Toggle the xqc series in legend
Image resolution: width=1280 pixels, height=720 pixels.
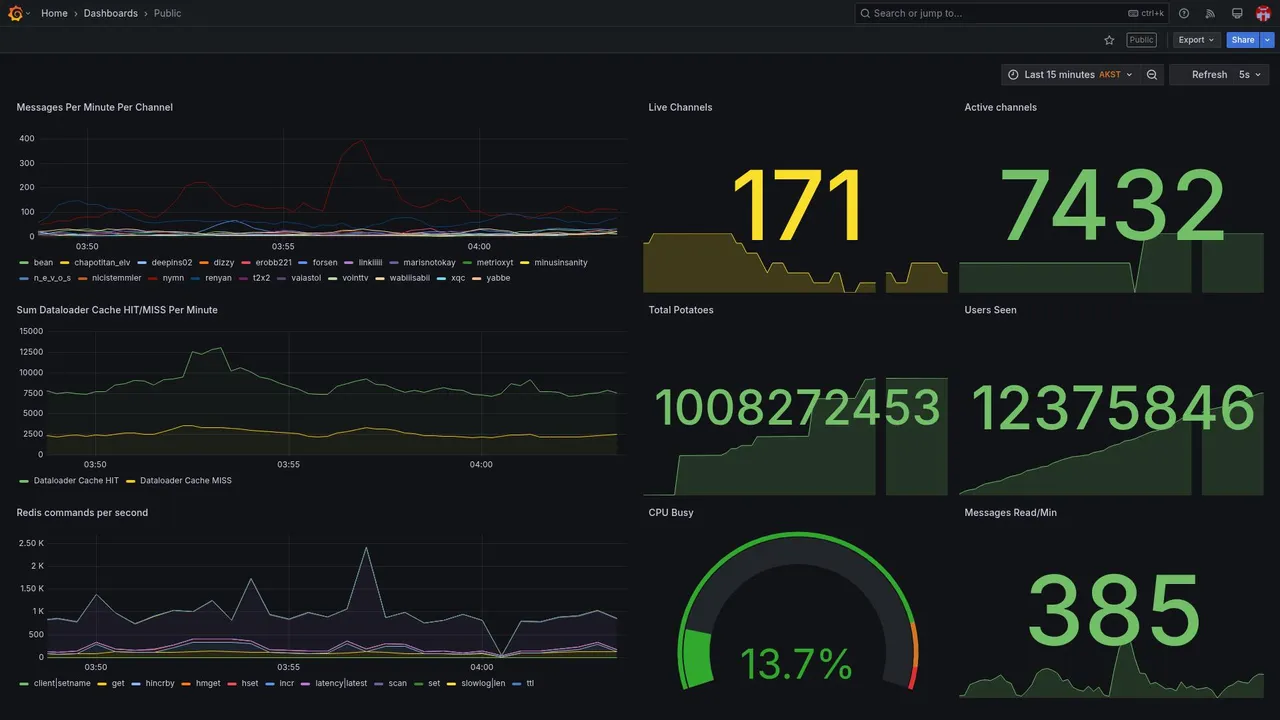point(451,278)
